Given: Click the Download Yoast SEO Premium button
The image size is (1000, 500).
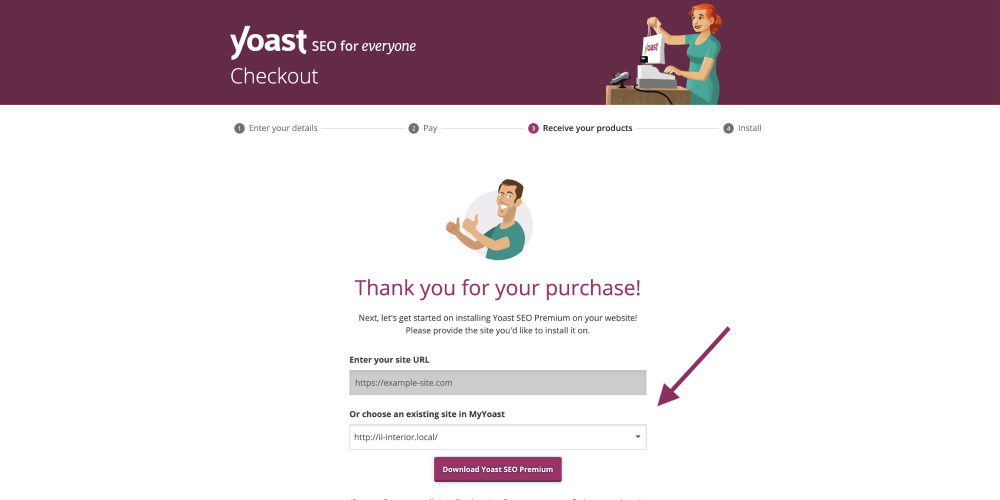Looking at the screenshot, I should coord(498,469).
